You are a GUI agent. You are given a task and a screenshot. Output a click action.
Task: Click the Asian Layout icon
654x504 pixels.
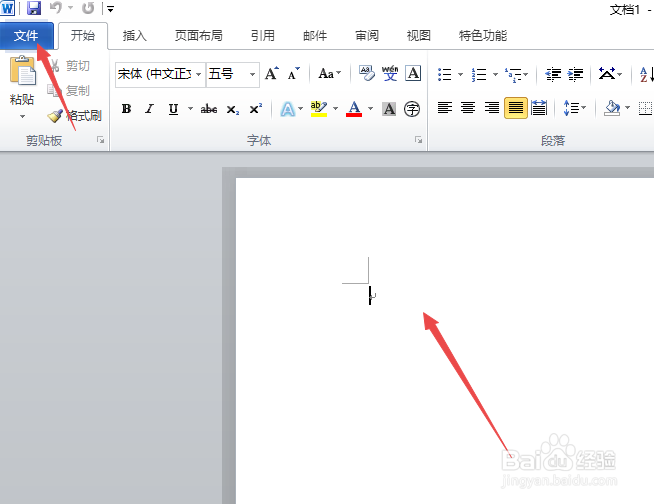(x=610, y=74)
